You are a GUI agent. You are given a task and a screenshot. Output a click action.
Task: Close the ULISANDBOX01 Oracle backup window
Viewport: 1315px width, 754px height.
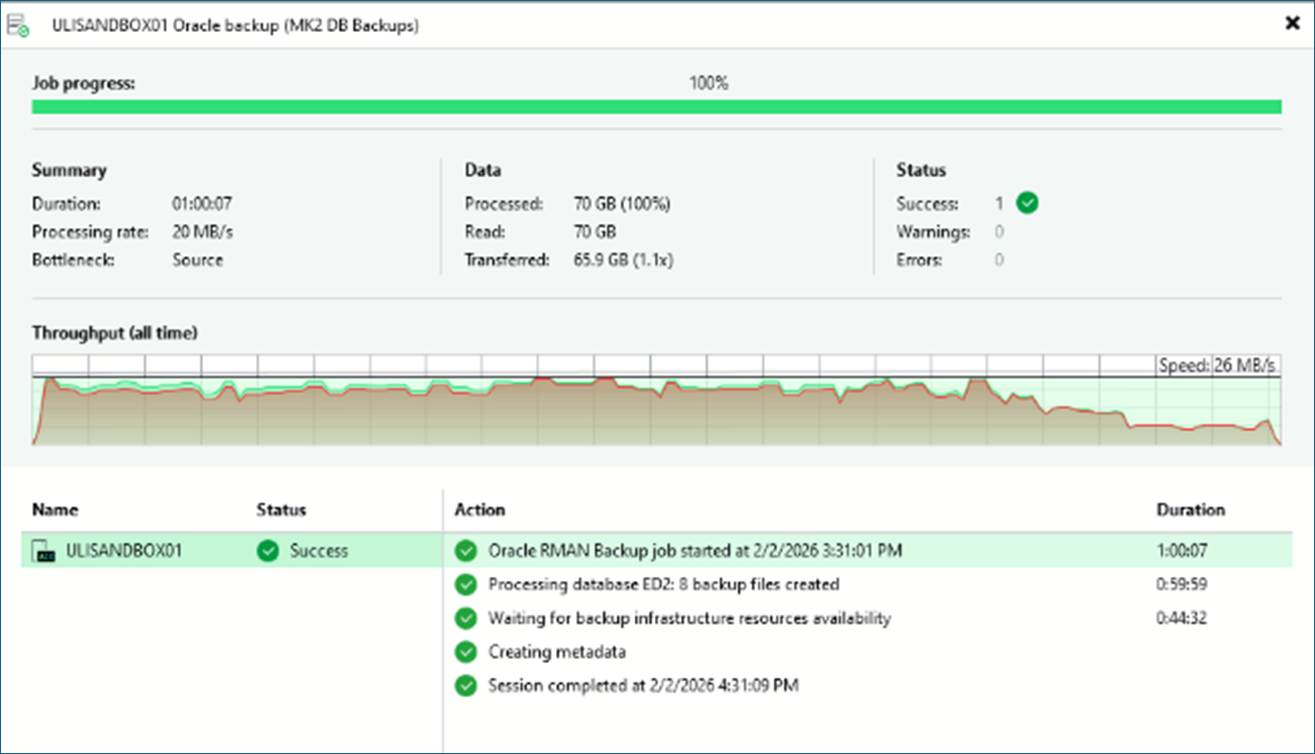1292,23
